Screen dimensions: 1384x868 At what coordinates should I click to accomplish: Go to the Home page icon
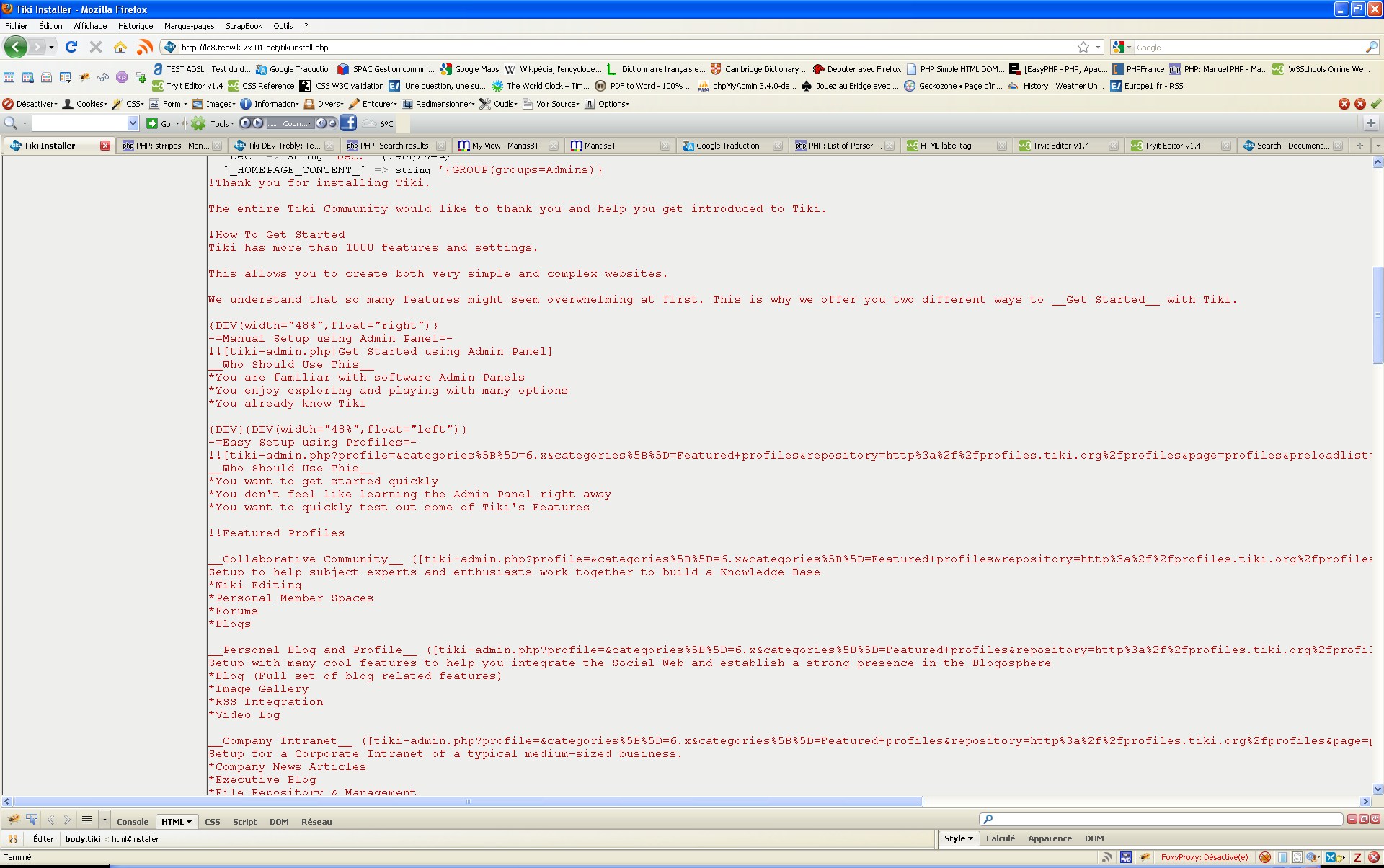(x=120, y=48)
